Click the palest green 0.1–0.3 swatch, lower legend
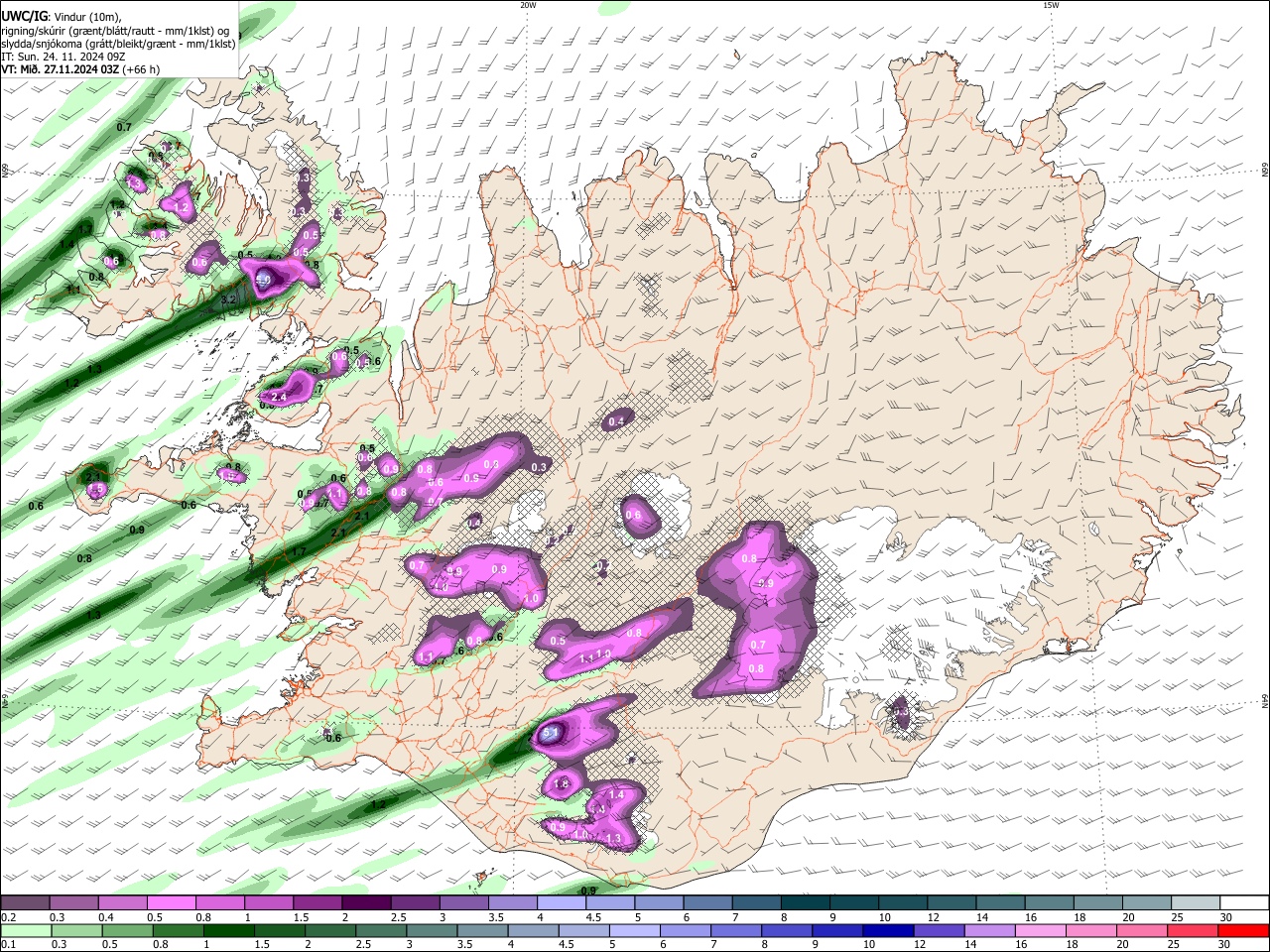 point(25,931)
